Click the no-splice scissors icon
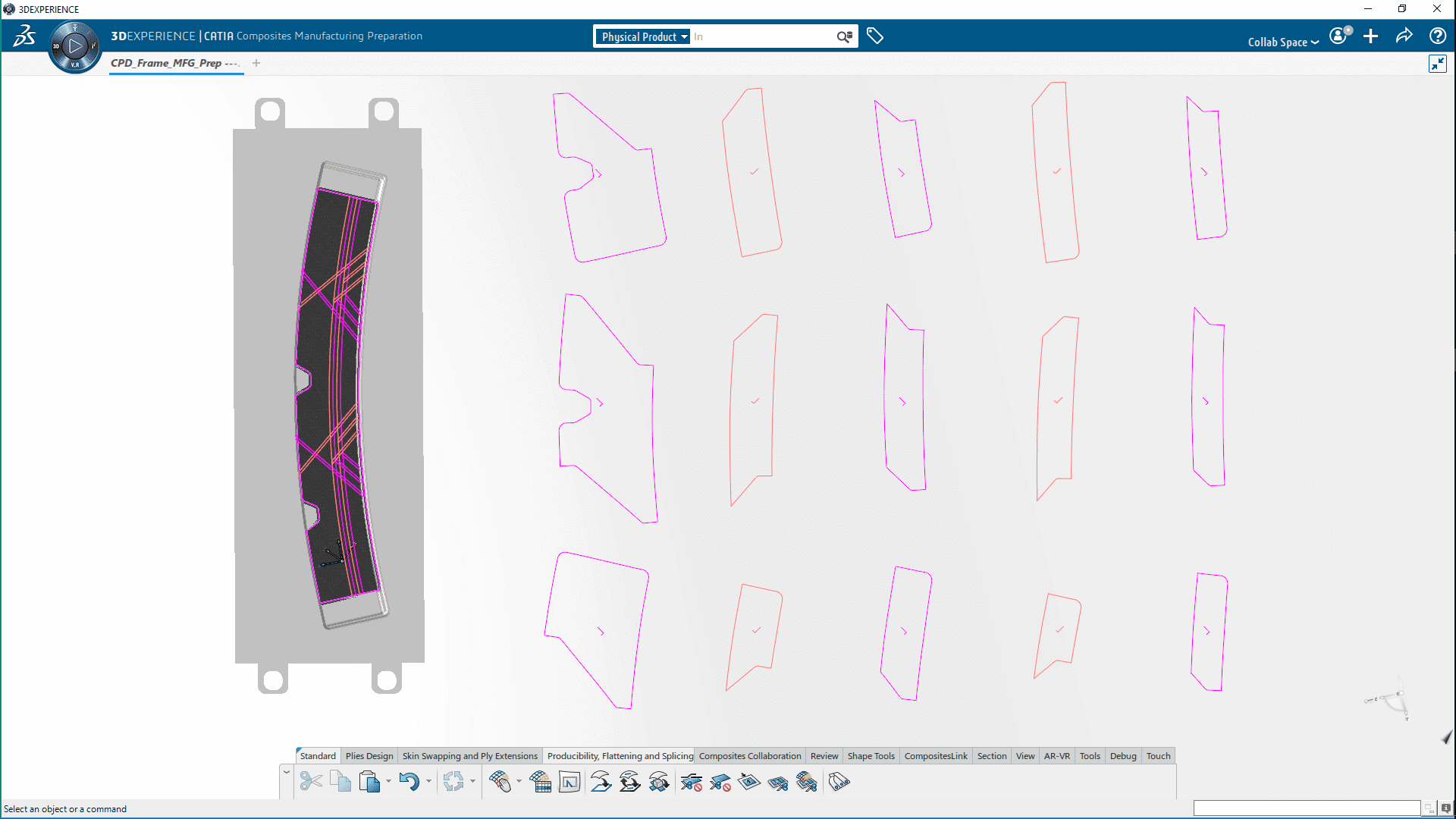 coord(691,781)
